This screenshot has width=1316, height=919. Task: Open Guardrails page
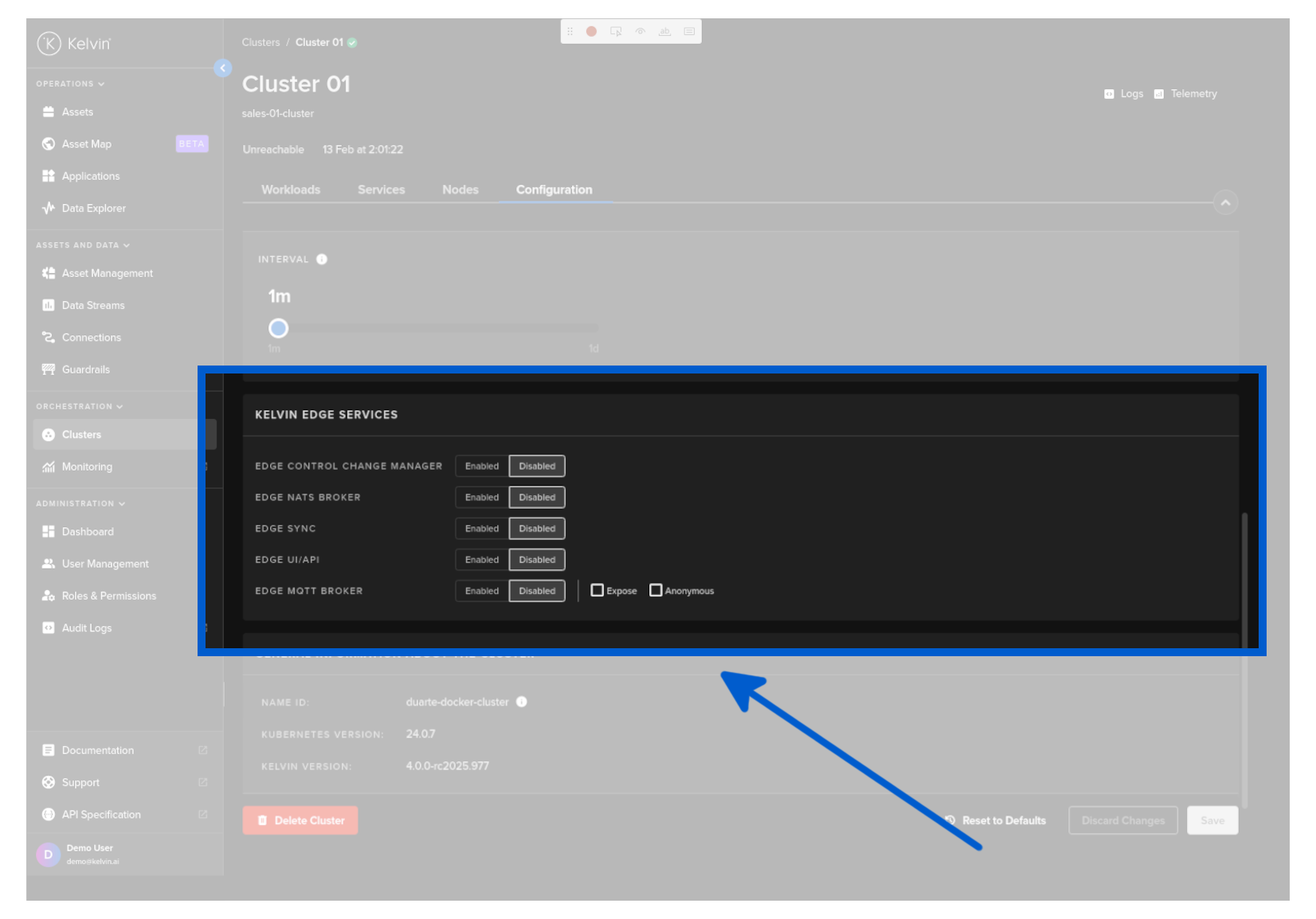tap(85, 370)
